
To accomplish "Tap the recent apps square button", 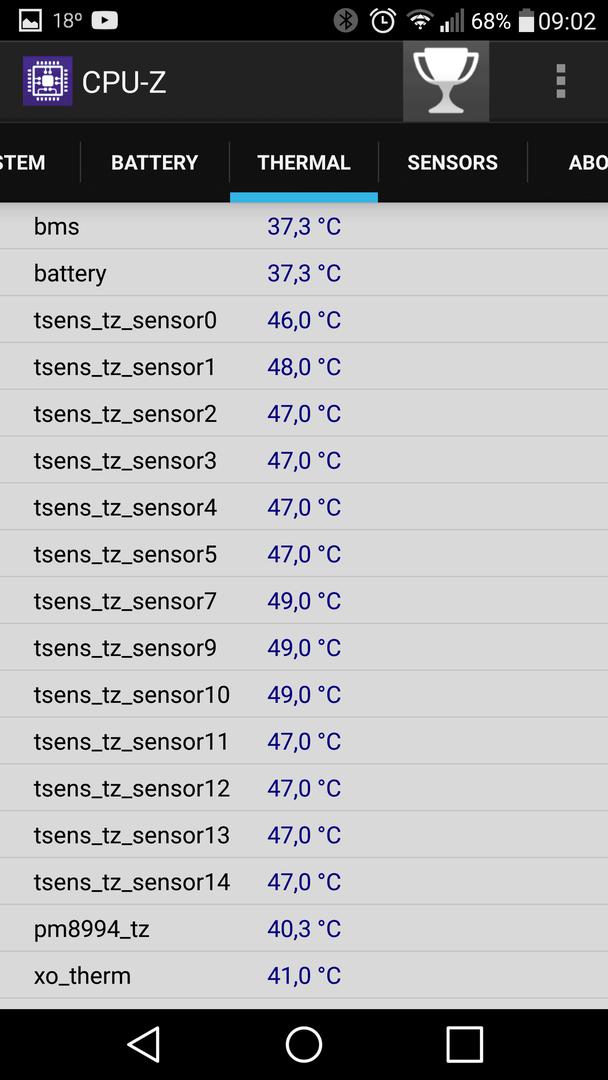I will pos(464,1044).
